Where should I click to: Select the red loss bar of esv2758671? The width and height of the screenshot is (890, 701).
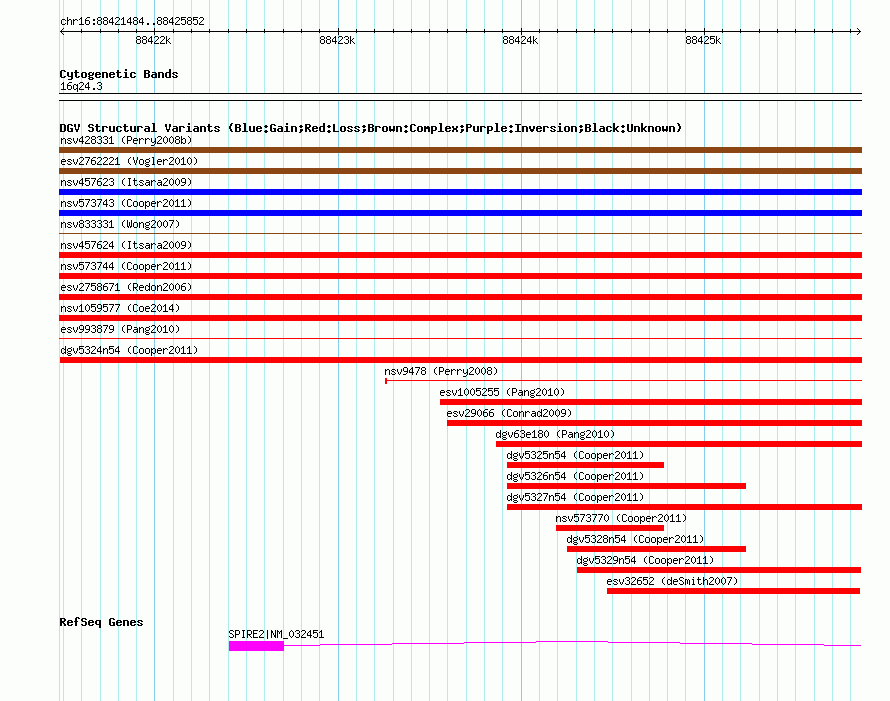(460, 297)
